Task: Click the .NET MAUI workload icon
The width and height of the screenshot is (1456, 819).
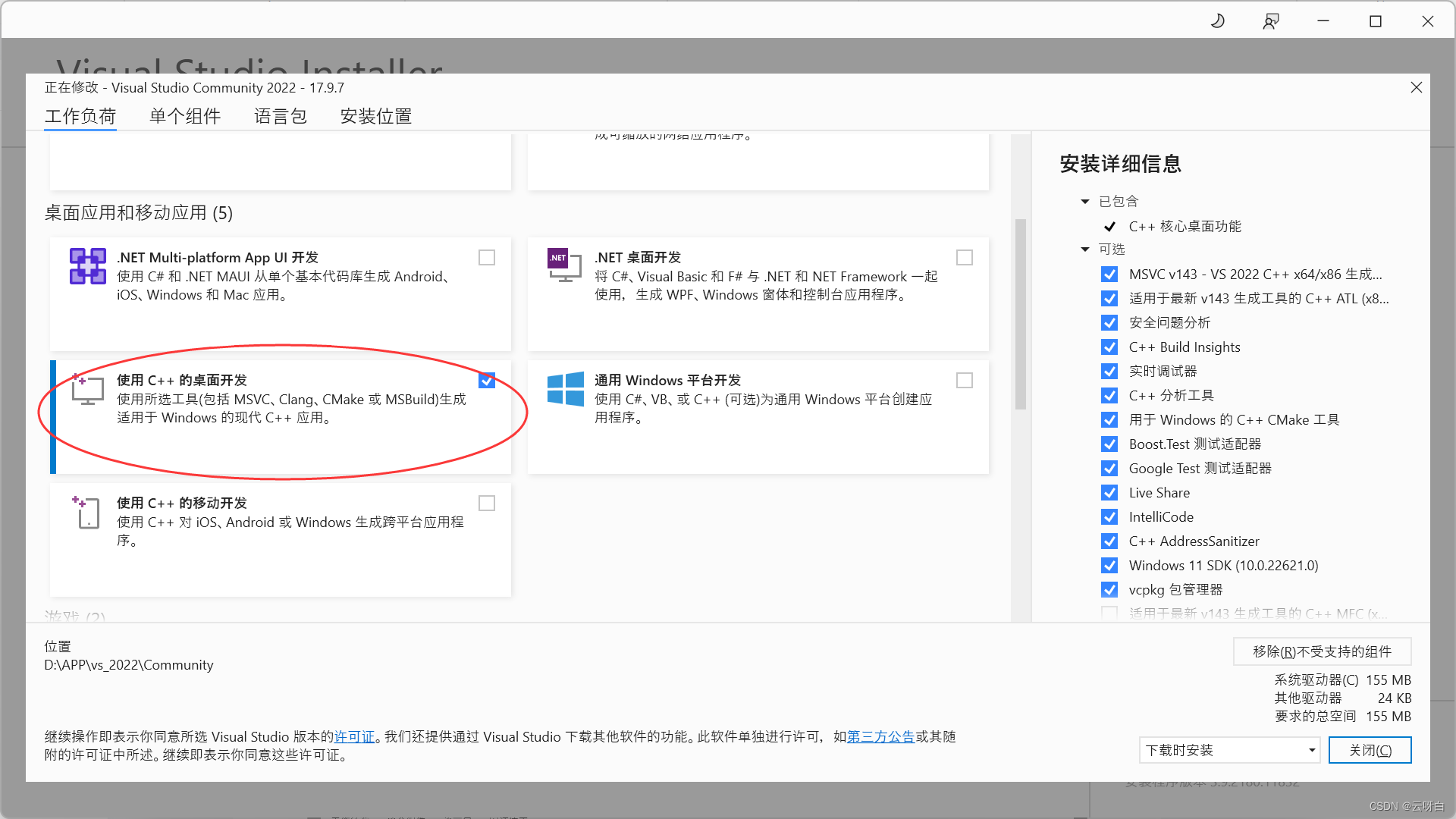Action: coord(88,266)
